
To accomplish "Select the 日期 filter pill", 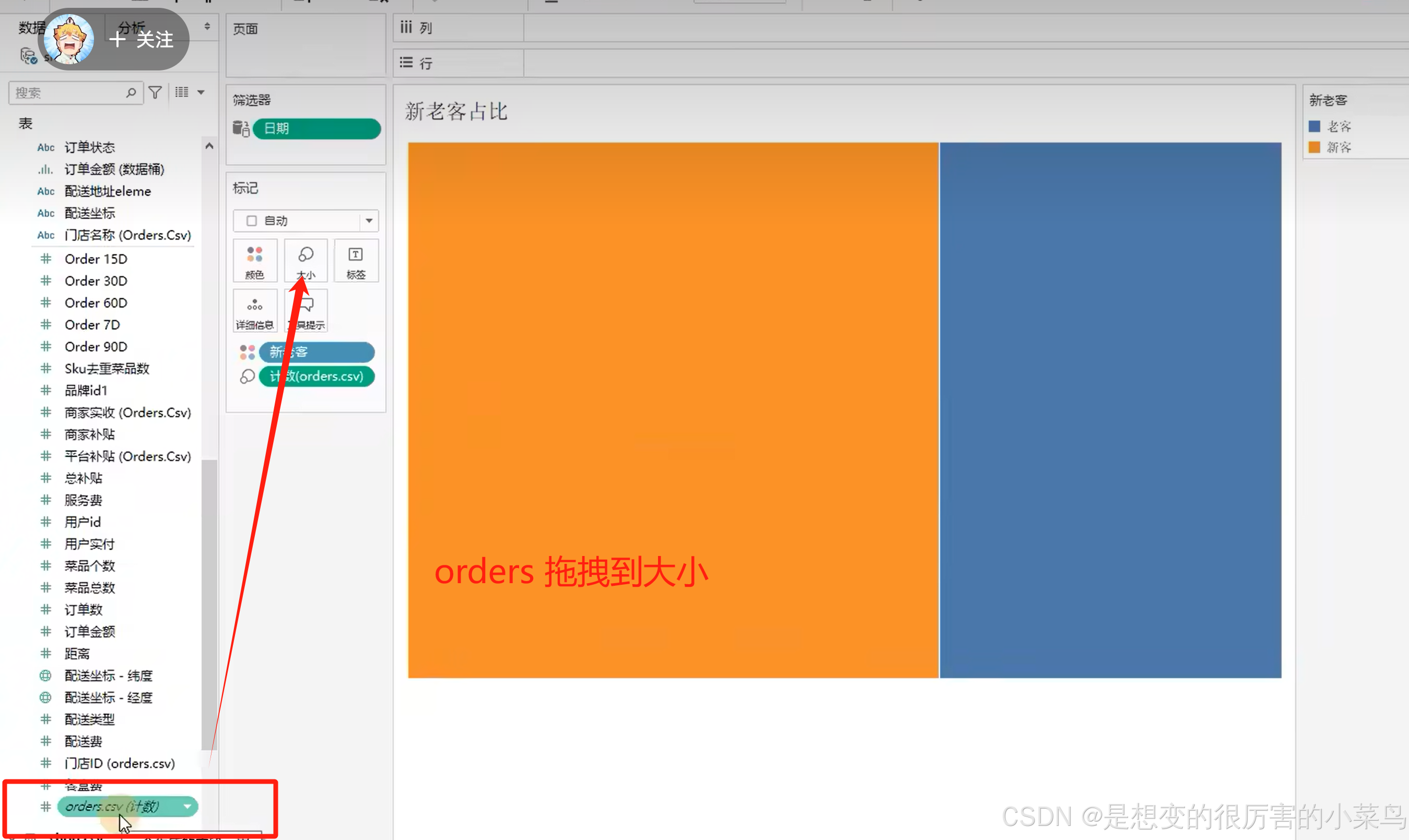I will pyautogui.click(x=316, y=128).
